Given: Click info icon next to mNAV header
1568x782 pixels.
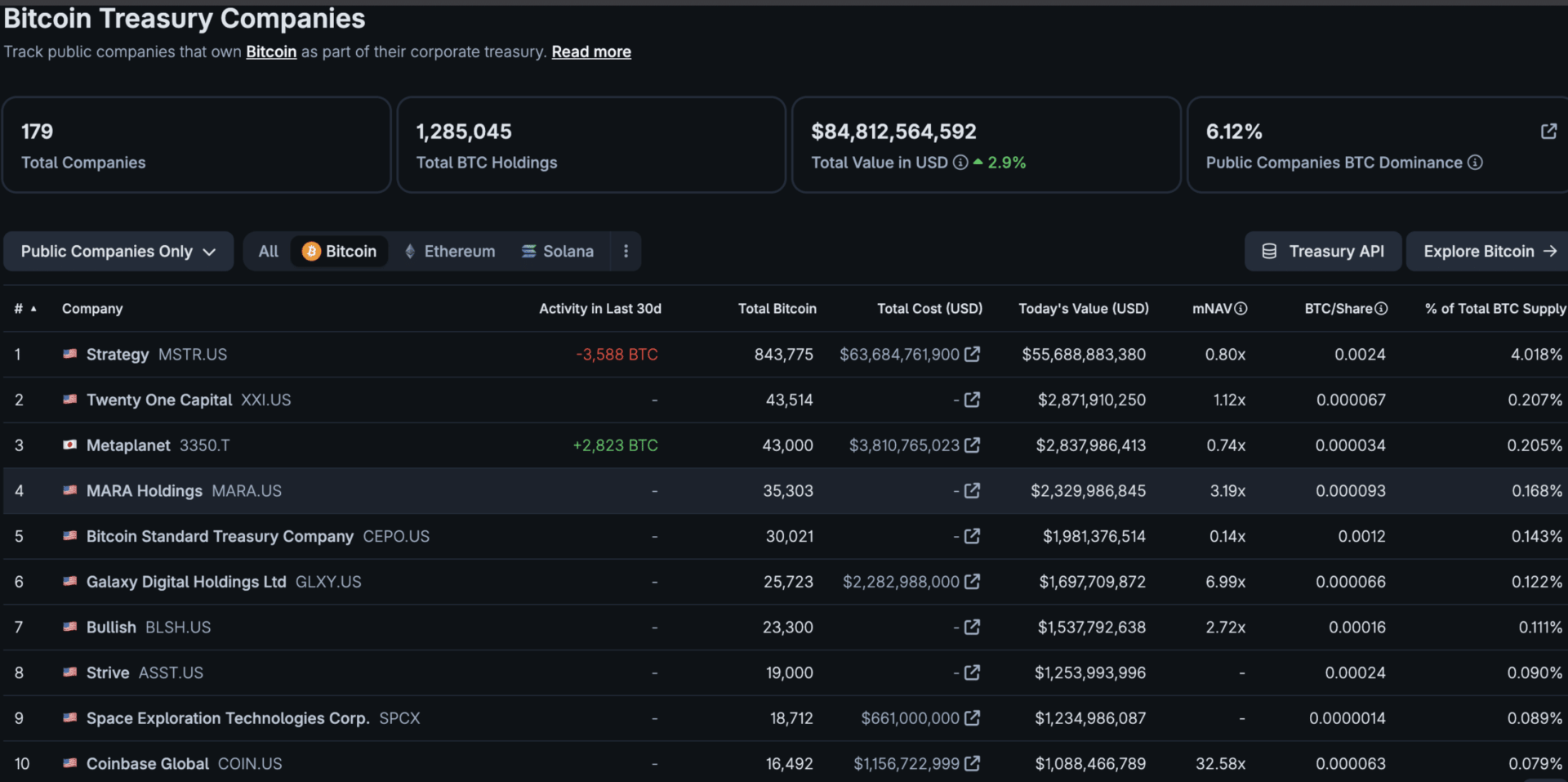Looking at the screenshot, I should click(1241, 309).
